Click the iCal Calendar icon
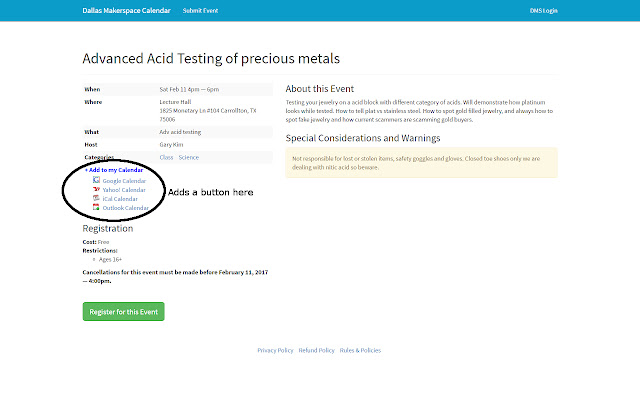Image resolution: width=640 pixels, height=400 pixels. (96, 198)
